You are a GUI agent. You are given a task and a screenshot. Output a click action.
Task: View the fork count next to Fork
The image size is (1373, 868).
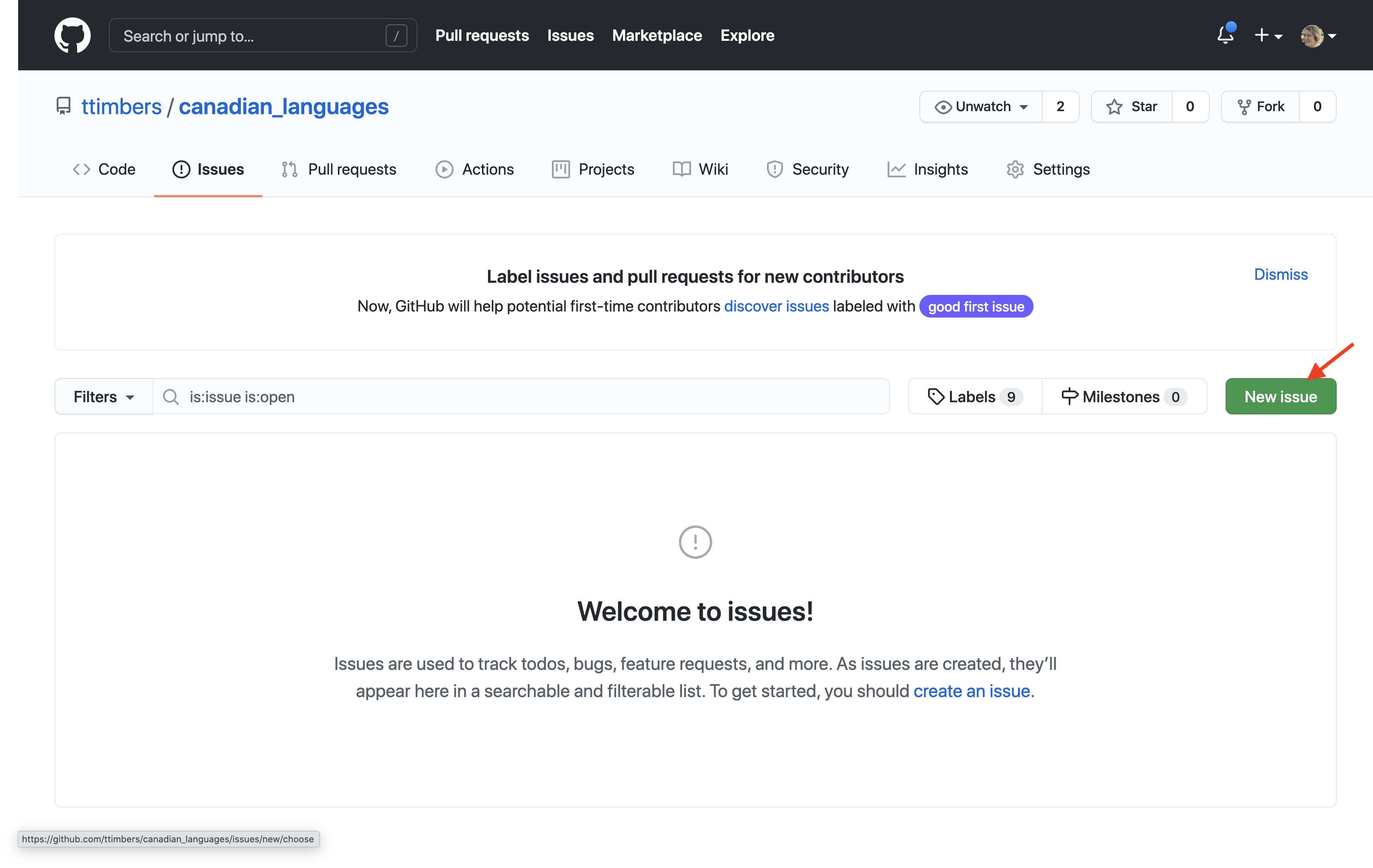pyautogui.click(x=1317, y=107)
